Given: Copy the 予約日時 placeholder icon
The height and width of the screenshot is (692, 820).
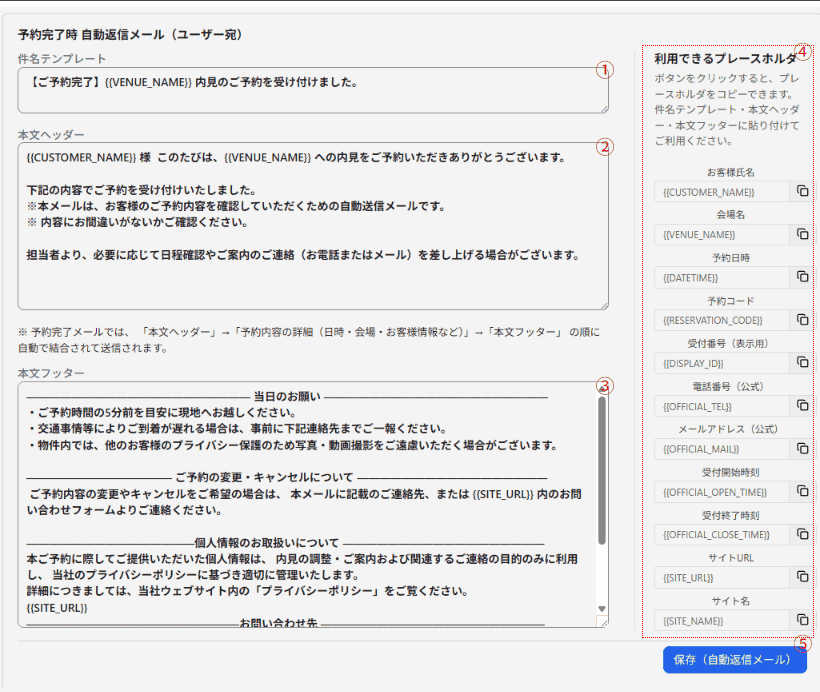Looking at the screenshot, I should tap(803, 277).
